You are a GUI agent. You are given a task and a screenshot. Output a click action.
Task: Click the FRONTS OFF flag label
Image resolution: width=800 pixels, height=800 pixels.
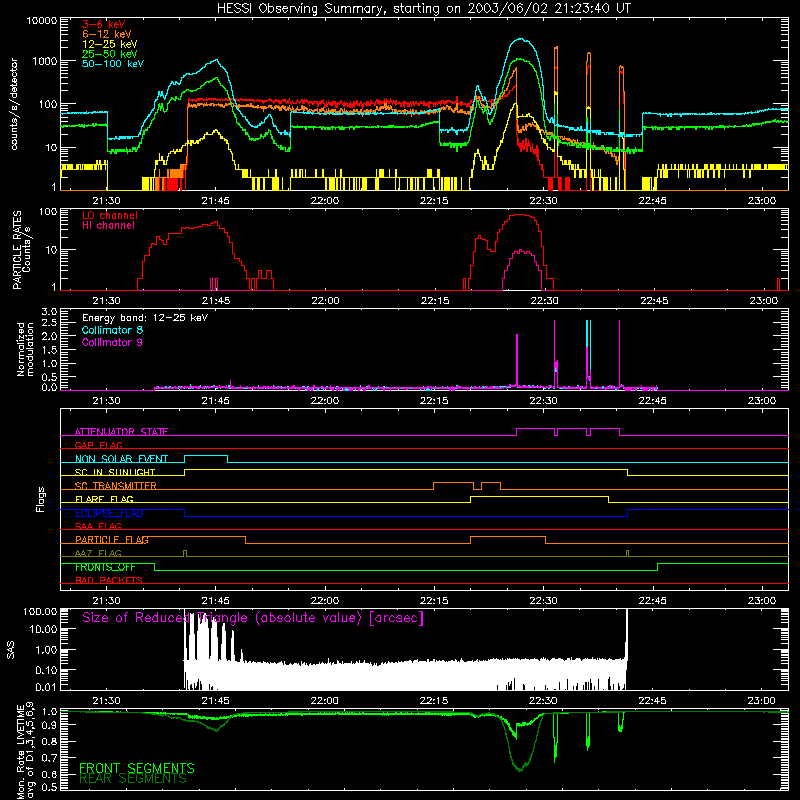pos(105,567)
